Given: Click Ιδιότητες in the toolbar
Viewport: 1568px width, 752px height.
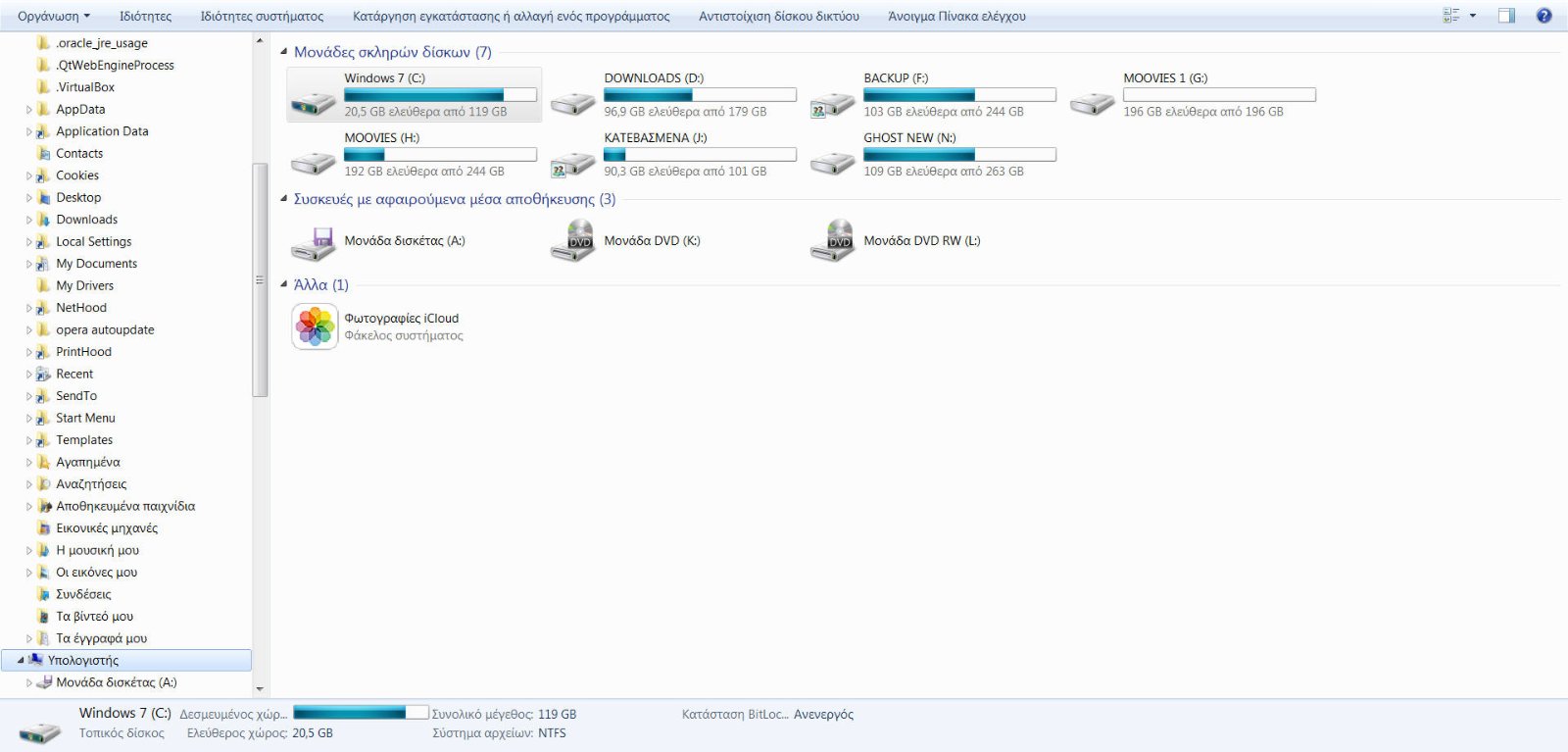Looking at the screenshot, I should click(145, 17).
